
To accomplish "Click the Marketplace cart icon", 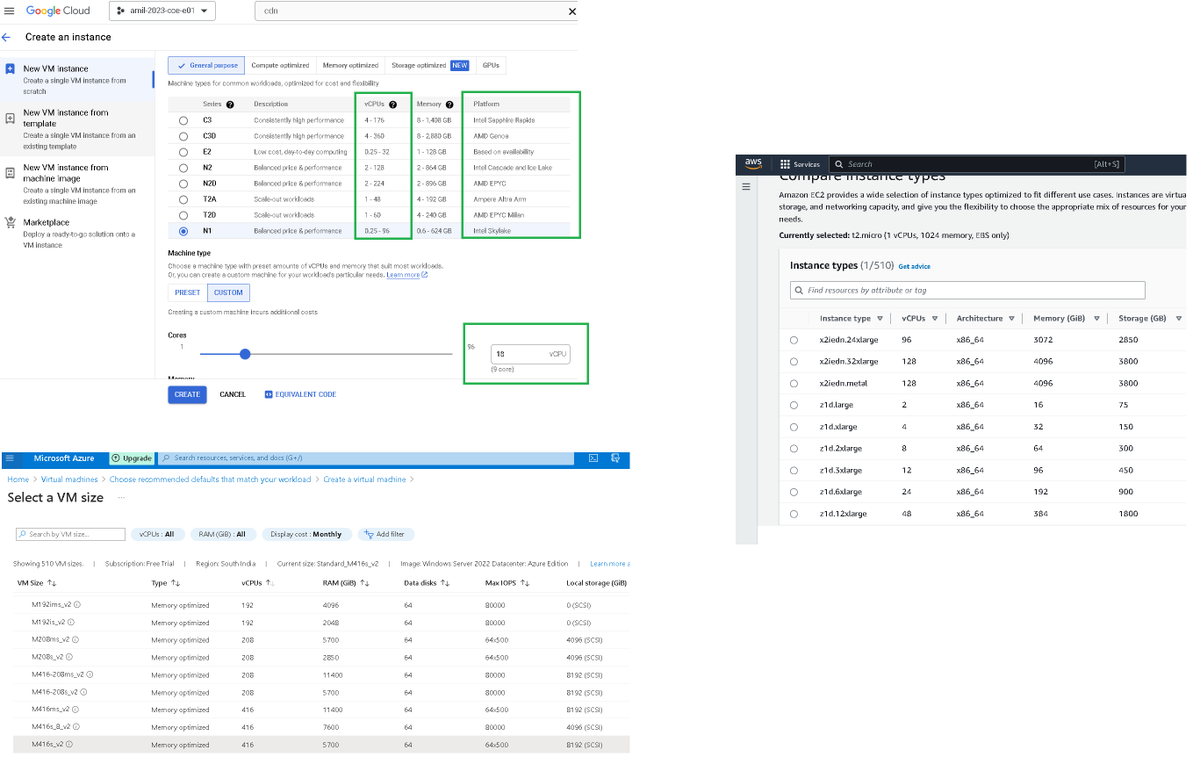I will click(10, 222).
